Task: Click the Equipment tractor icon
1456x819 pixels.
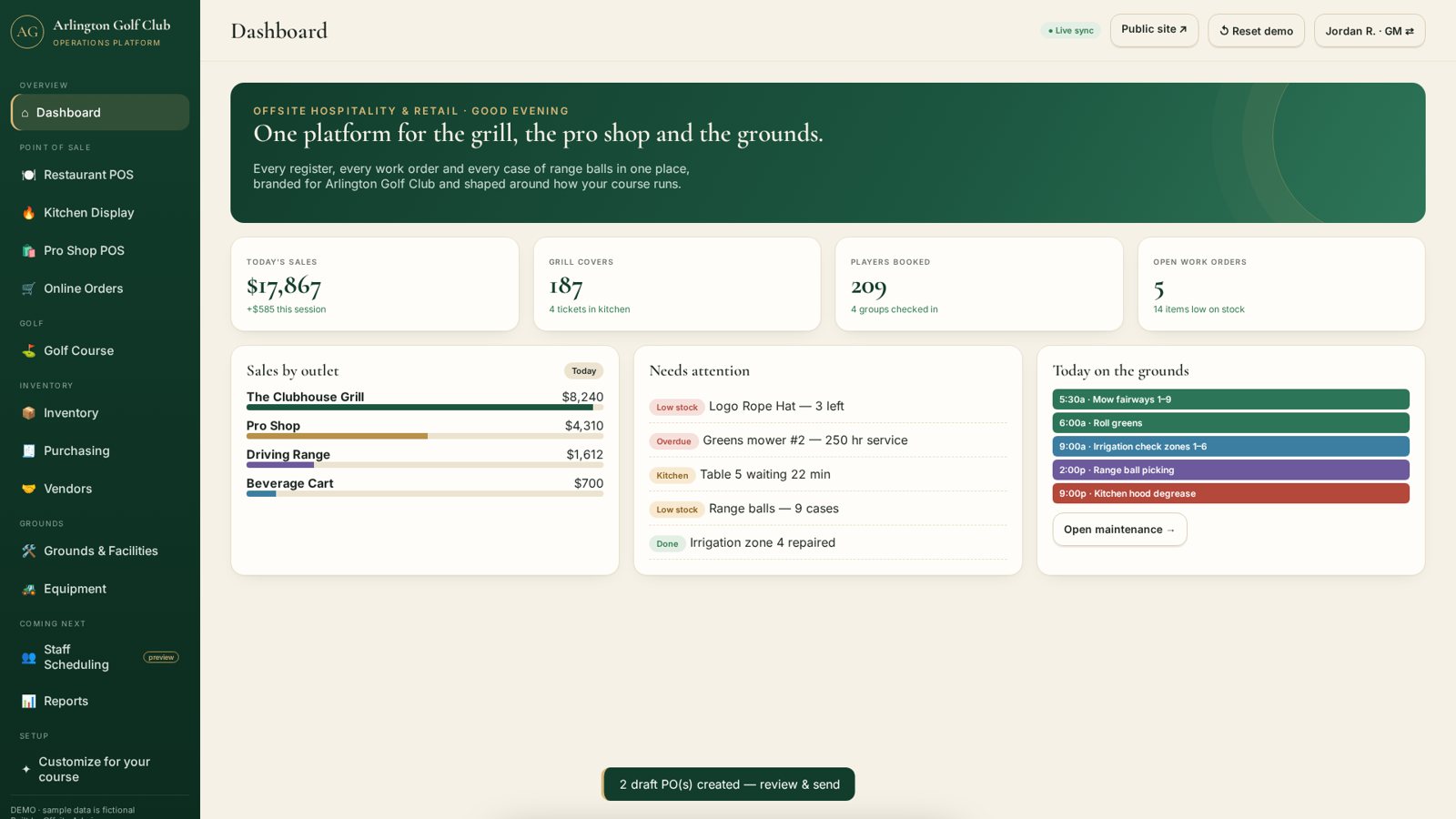Action: pos(28,589)
